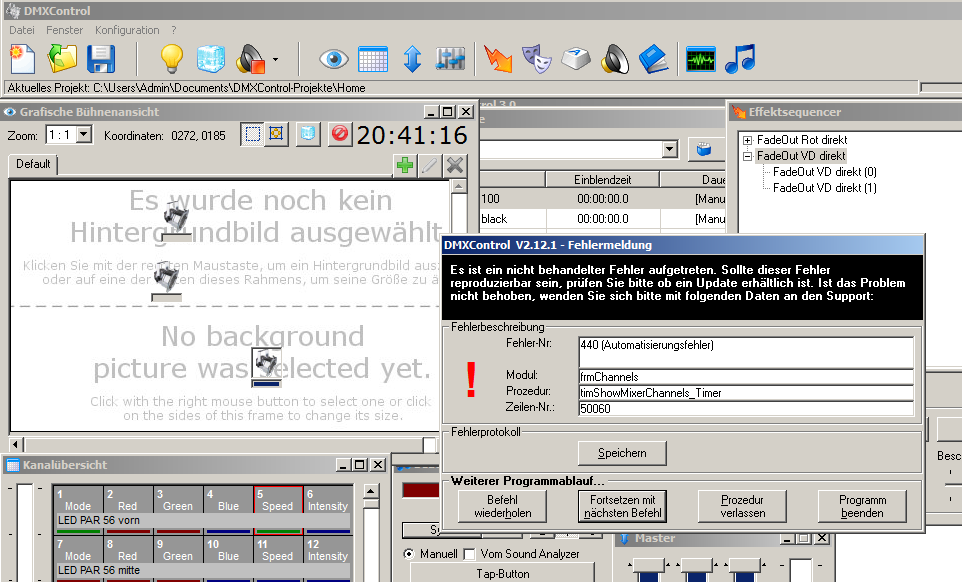The width and height of the screenshot is (962, 582).
Task: Click the light bulb icon in the toolbar
Action: (x=172, y=59)
